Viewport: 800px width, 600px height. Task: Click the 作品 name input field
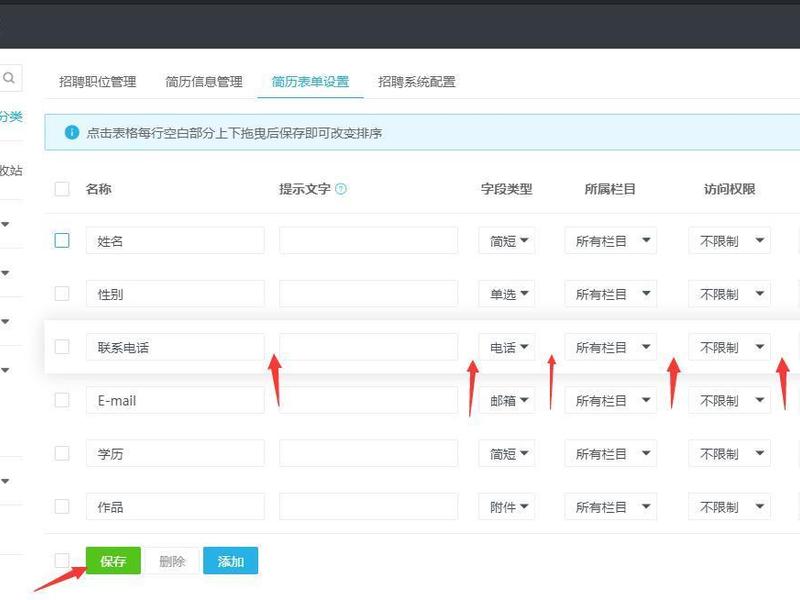pyautogui.click(x=175, y=507)
